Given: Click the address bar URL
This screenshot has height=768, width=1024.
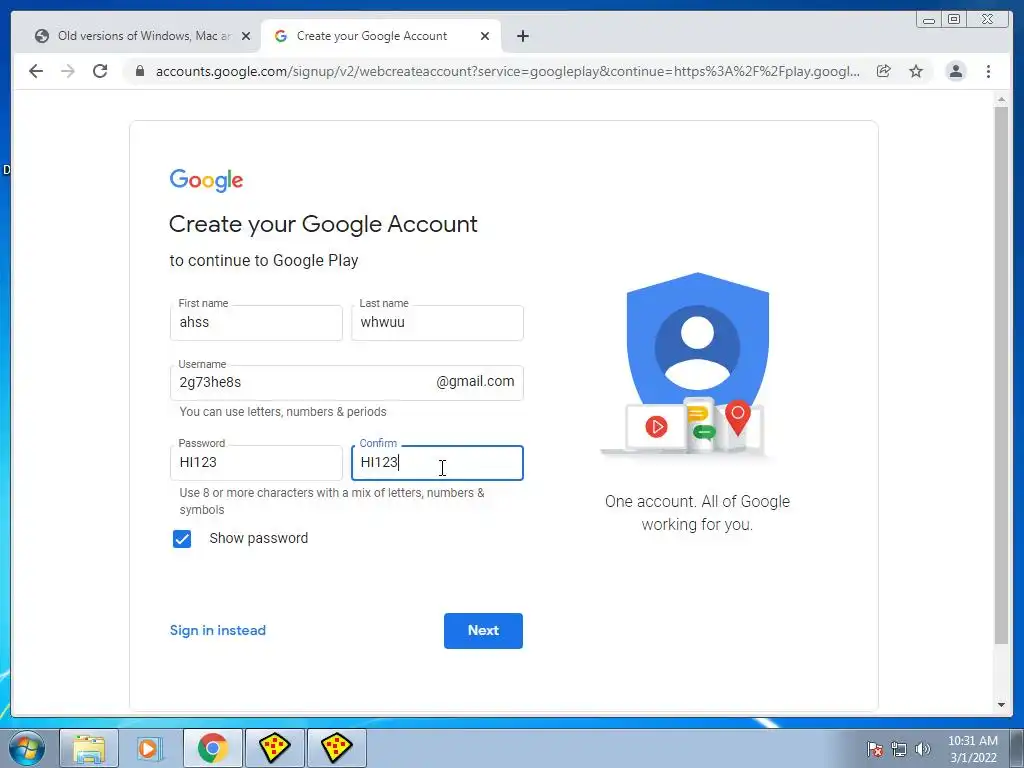Looking at the screenshot, I should point(507,71).
